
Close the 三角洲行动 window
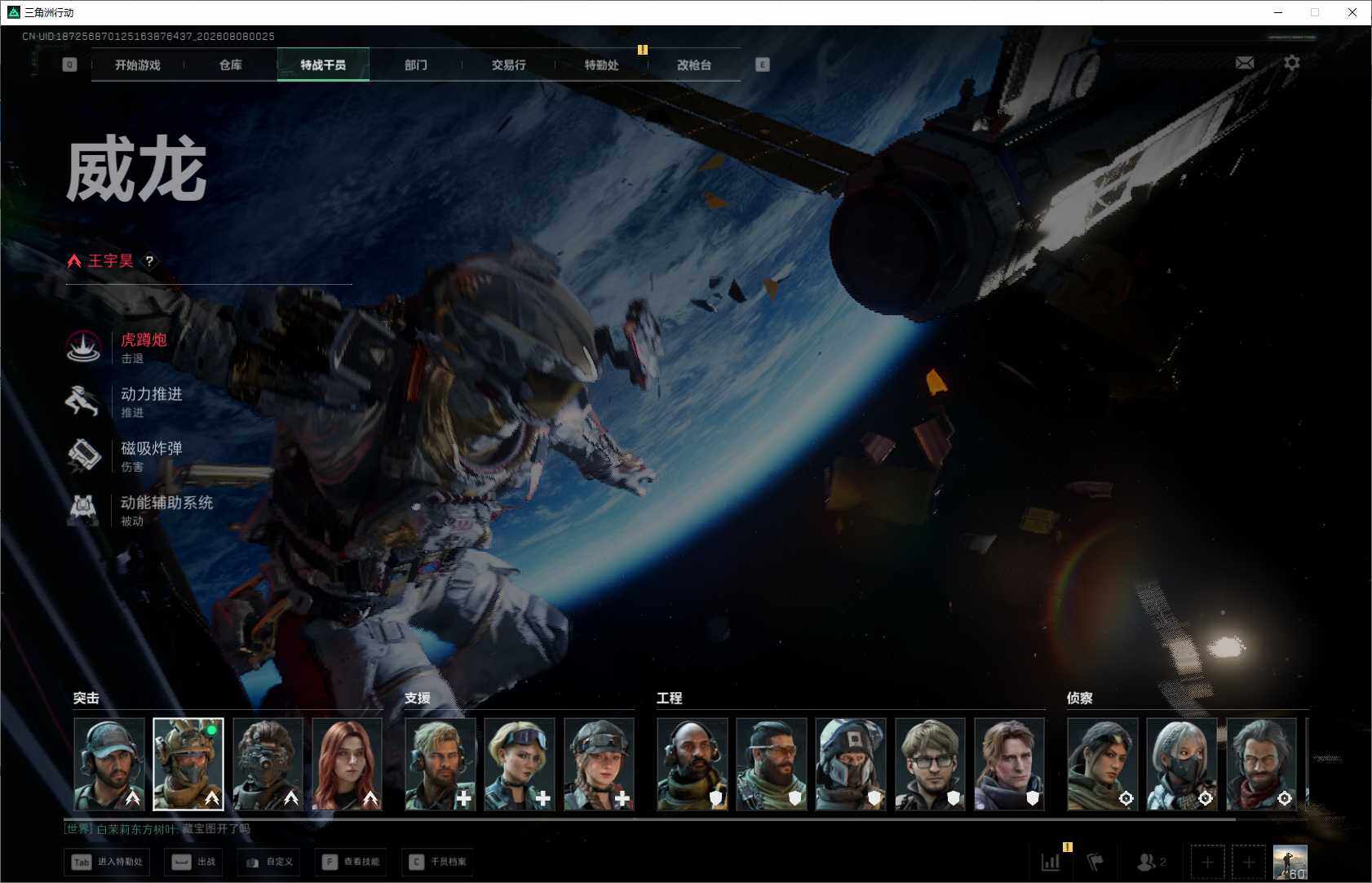1352,12
